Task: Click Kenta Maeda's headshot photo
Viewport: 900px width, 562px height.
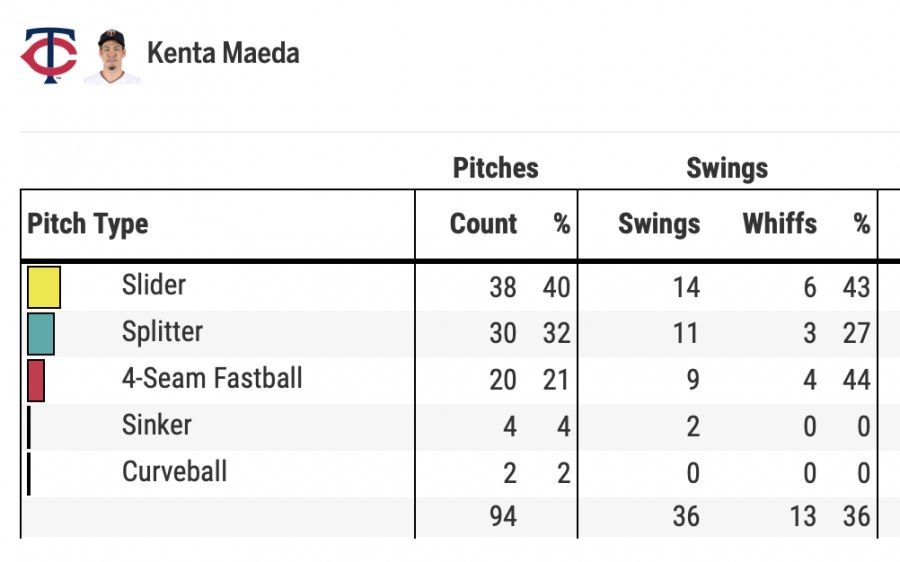Action: [x=112, y=57]
